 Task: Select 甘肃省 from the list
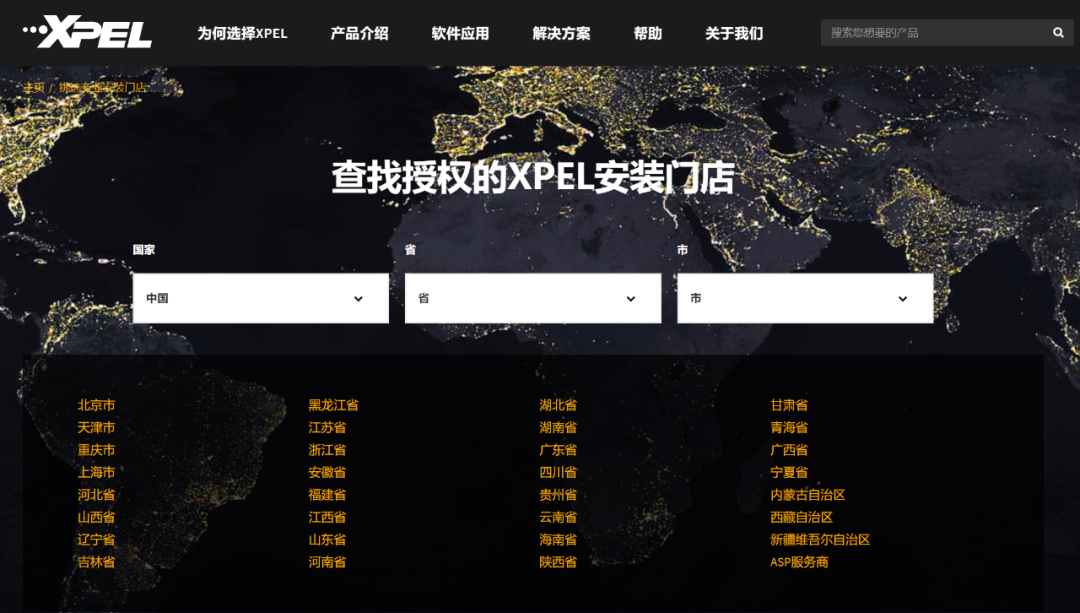pyautogui.click(x=789, y=405)
